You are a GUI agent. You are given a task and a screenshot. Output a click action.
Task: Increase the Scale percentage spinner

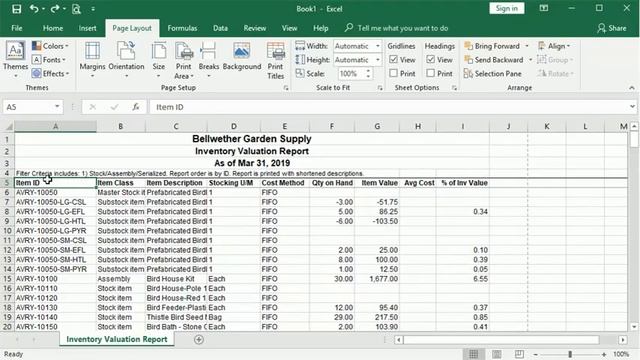368,71
